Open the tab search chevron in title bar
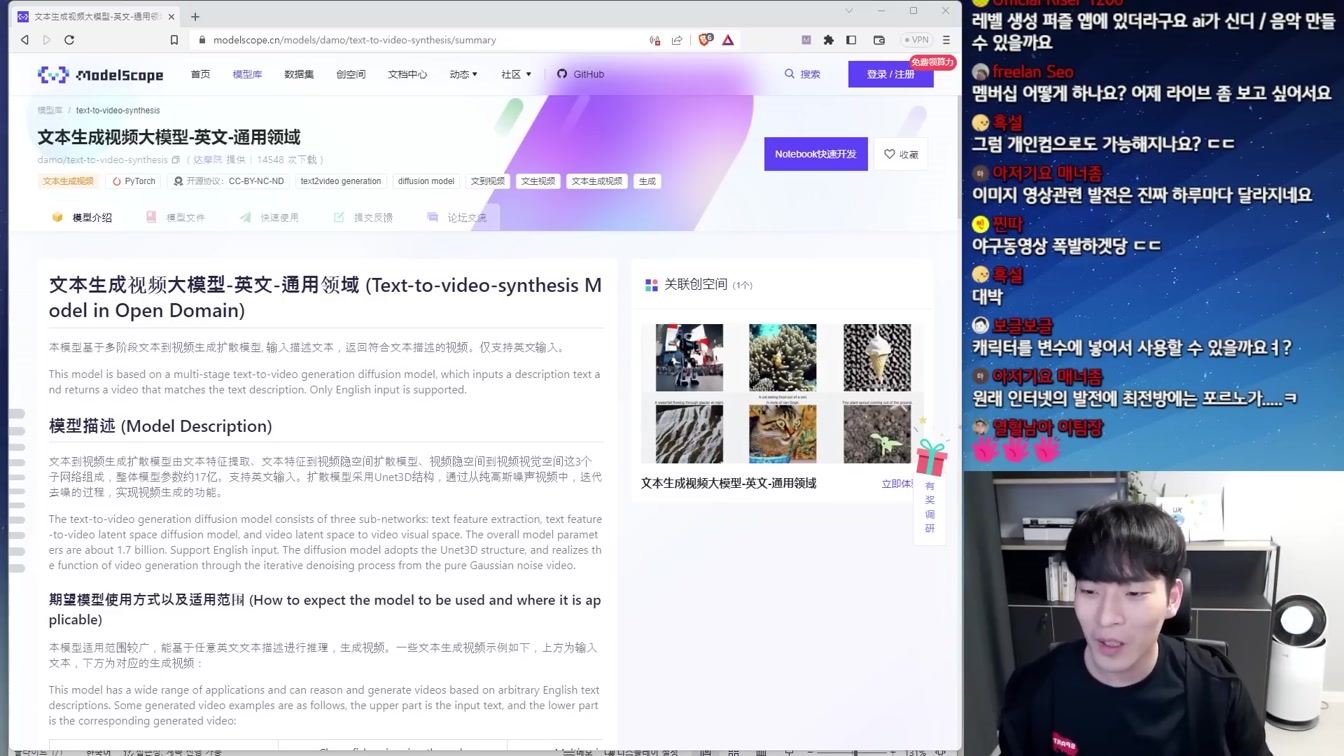Viewport: 1344px width, 756px height. pos(849,11)
